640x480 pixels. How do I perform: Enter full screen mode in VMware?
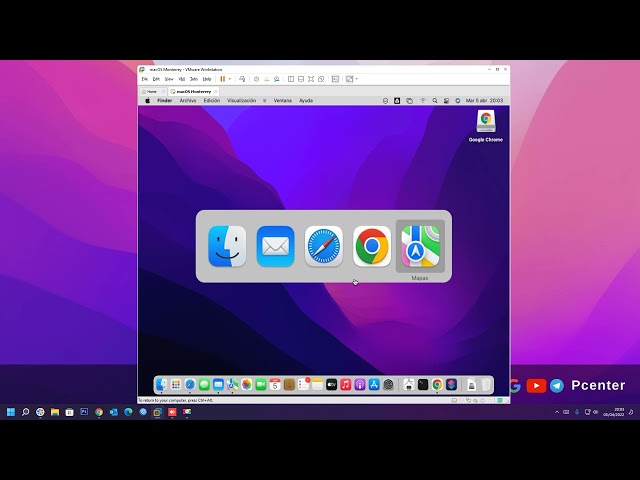(x=311, y=79)
